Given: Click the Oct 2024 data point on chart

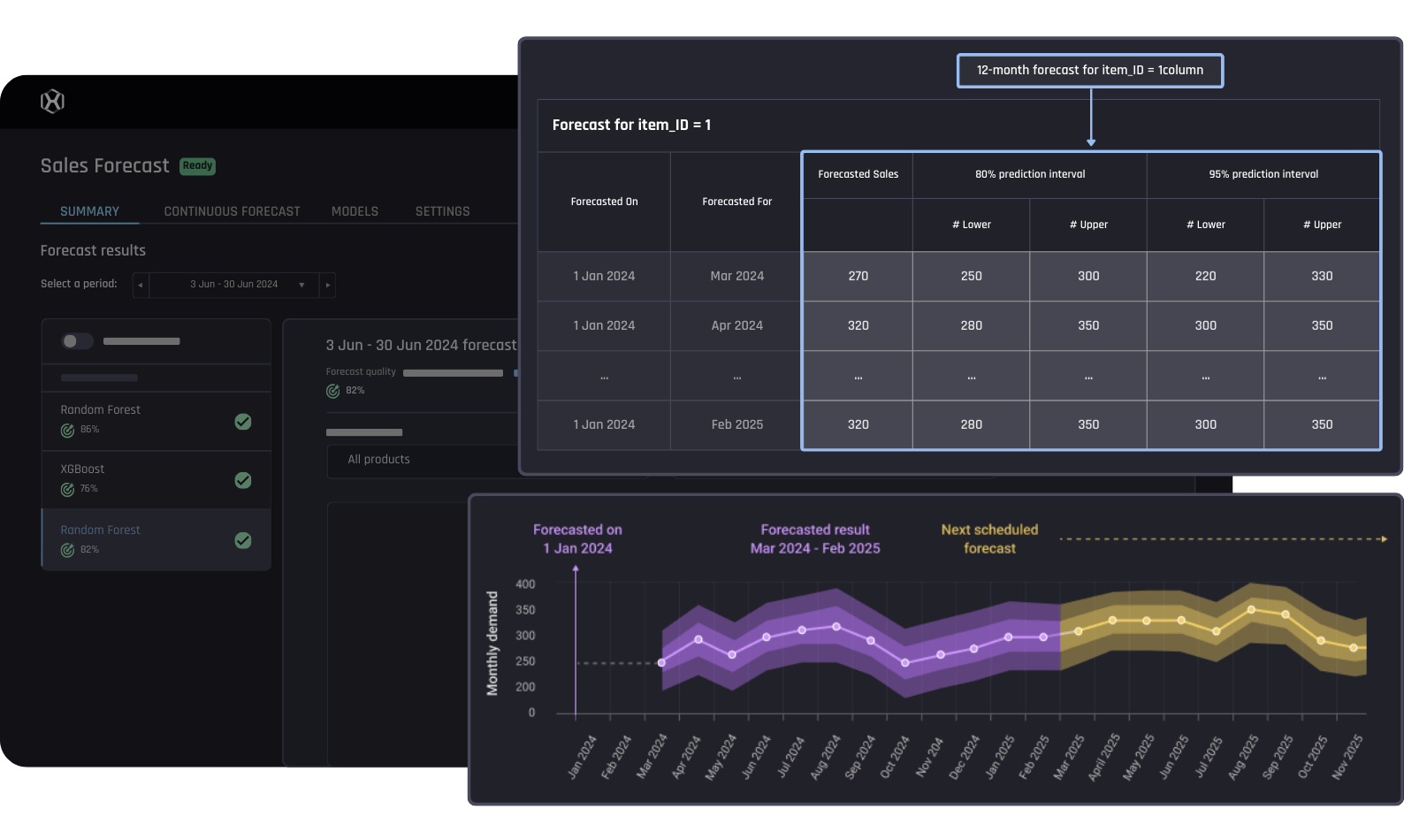Looking at the screenshot, I should tap(904, 662).
